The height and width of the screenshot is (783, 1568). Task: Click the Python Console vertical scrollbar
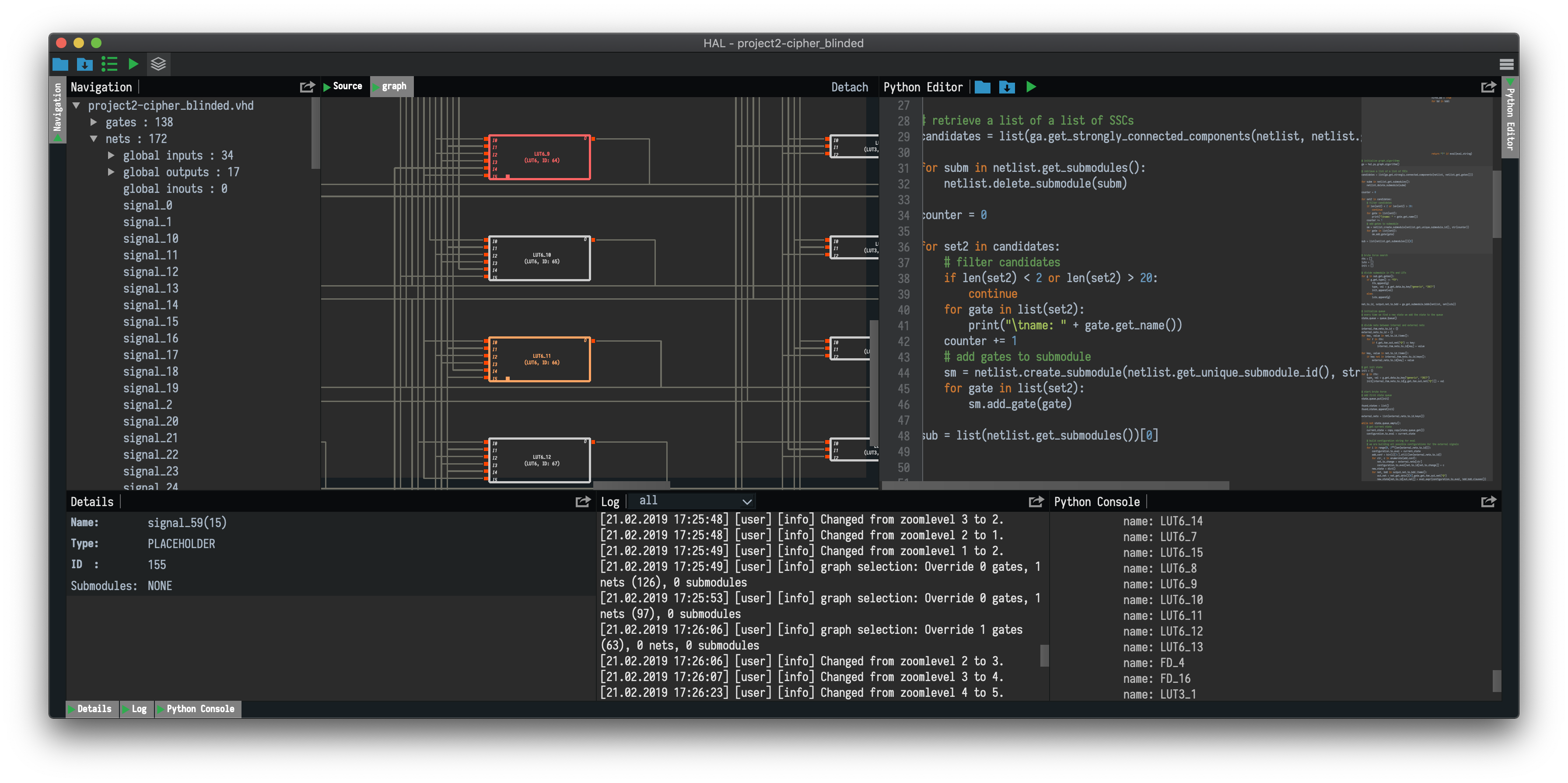(1497, 682)
